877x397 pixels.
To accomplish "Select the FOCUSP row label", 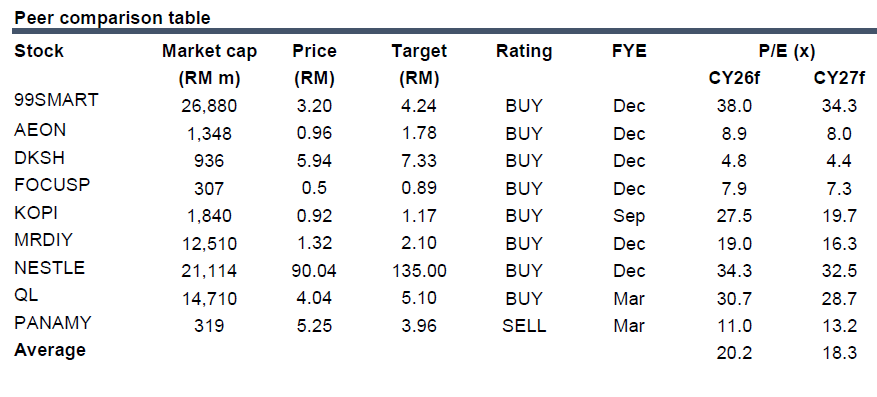I will 52,185.
